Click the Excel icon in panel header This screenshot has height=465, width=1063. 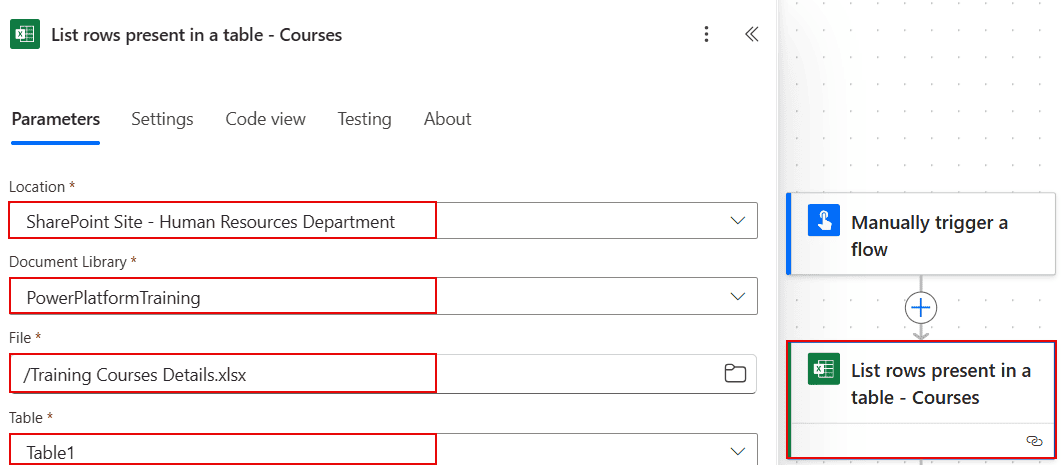point(25,35)
